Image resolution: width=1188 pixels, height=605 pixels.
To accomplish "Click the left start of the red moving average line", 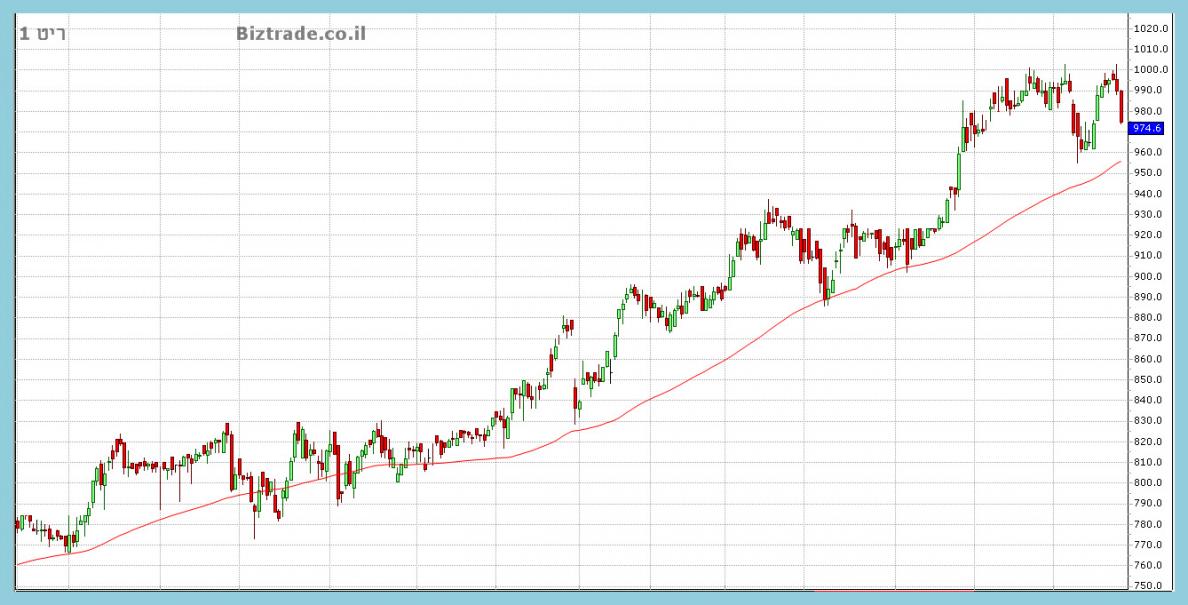I will coord(18,564).
